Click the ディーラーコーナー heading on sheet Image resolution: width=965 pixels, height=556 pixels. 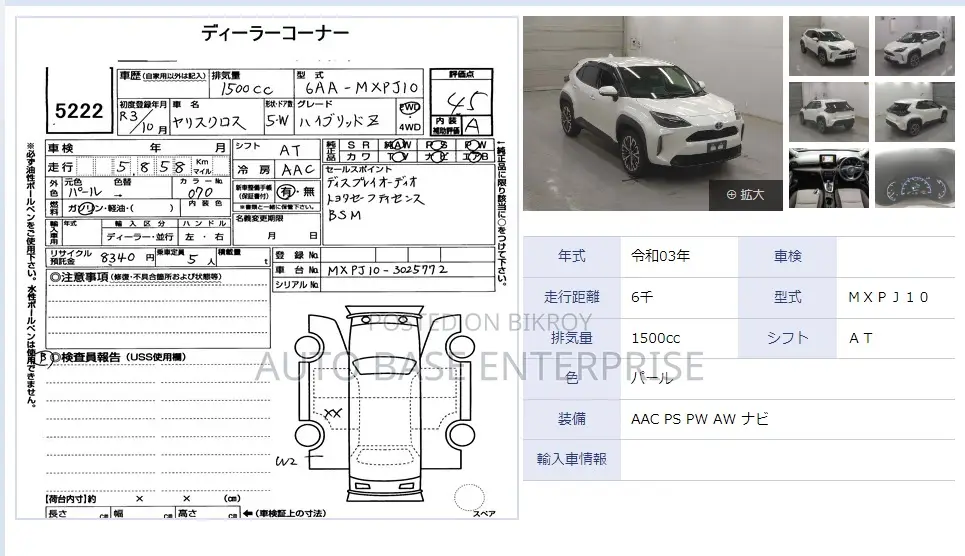click(275, 33)
